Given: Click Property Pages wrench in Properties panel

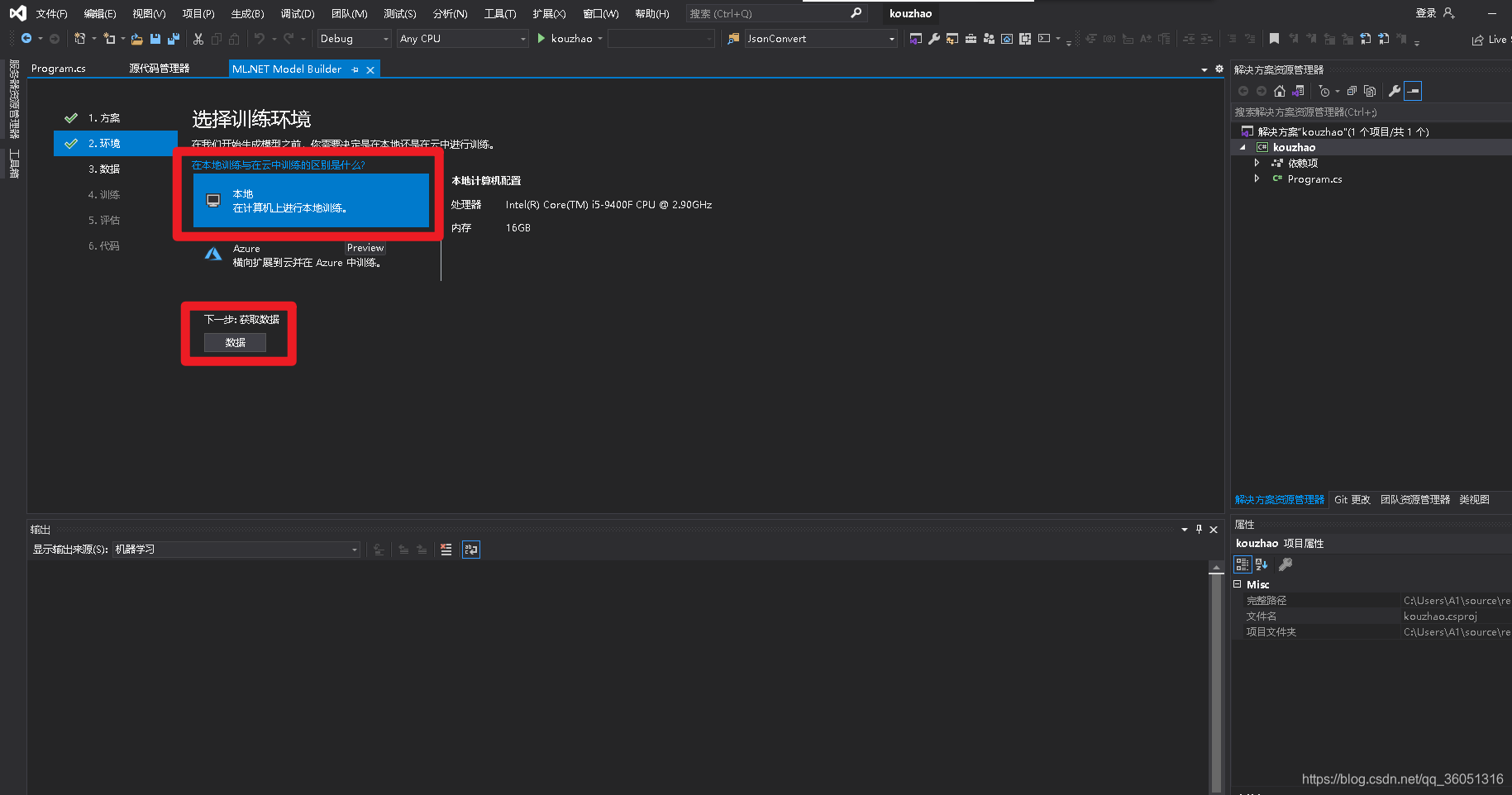Looking at the screenshot, I should pyautogui.click(x=1285, y=564).
